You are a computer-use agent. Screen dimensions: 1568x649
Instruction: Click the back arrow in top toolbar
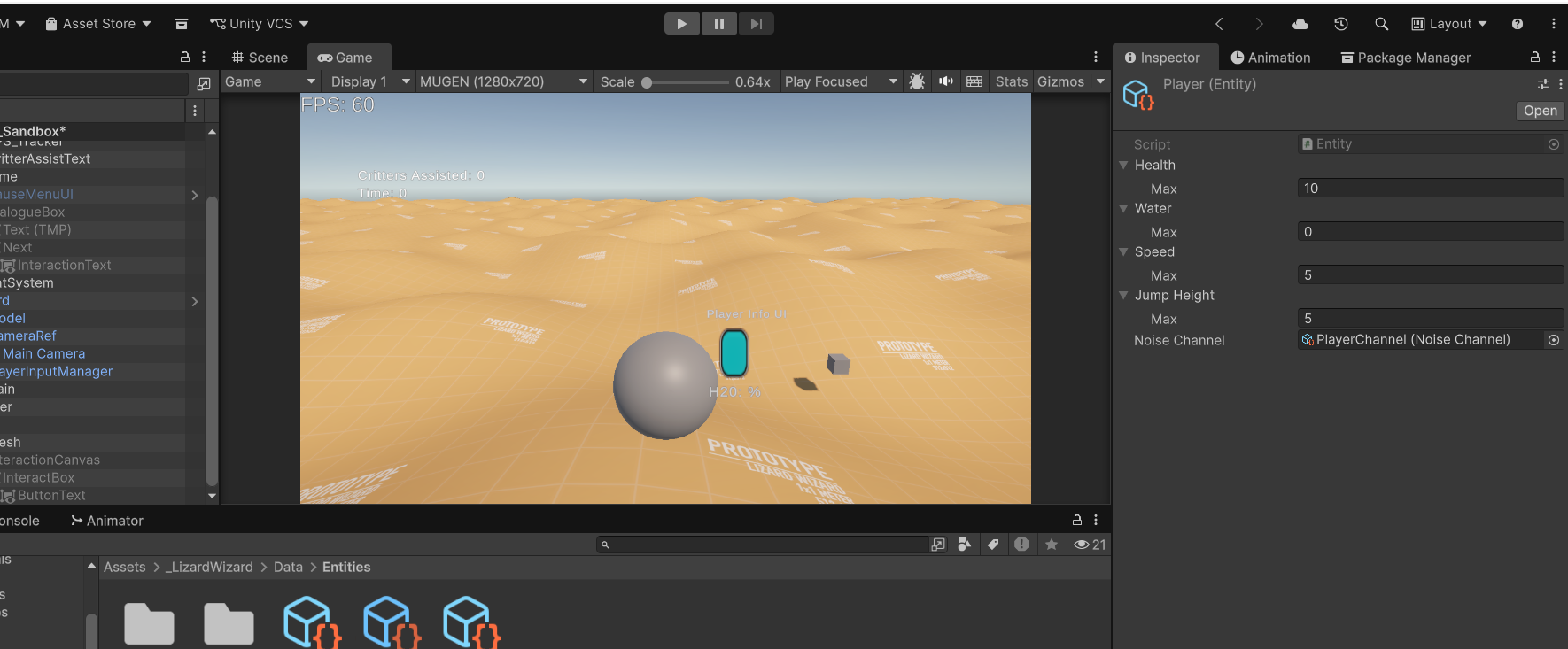pyautogui.click(x=1219, y=24)
